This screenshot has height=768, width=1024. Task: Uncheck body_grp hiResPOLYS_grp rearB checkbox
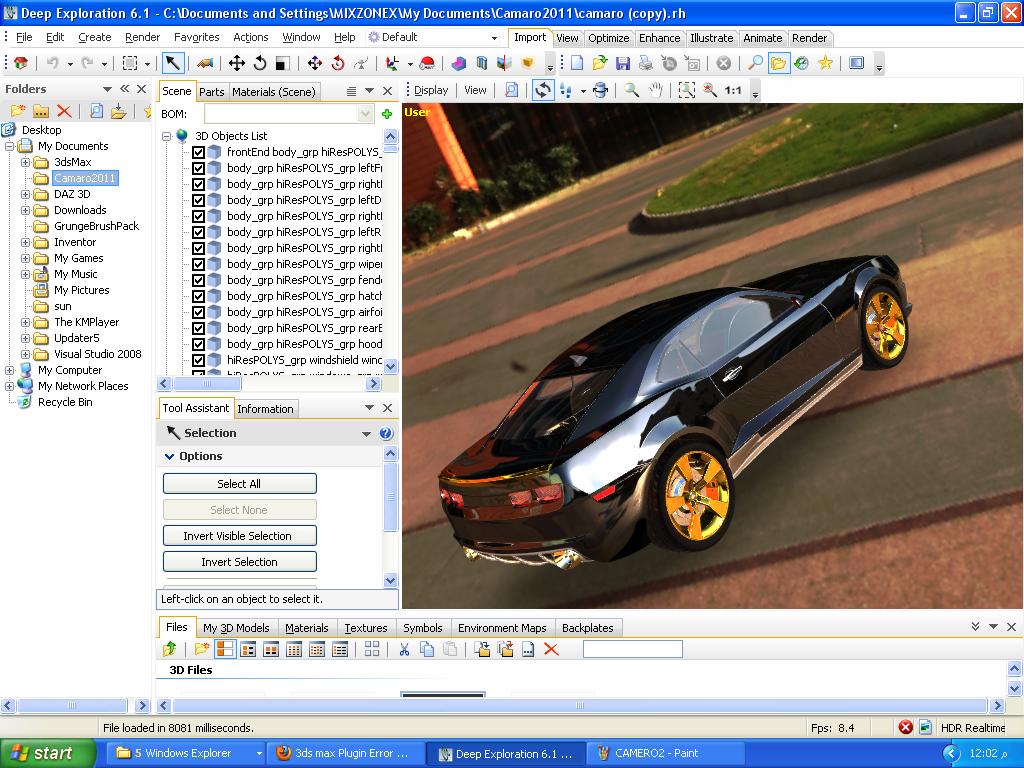[199, 328]
